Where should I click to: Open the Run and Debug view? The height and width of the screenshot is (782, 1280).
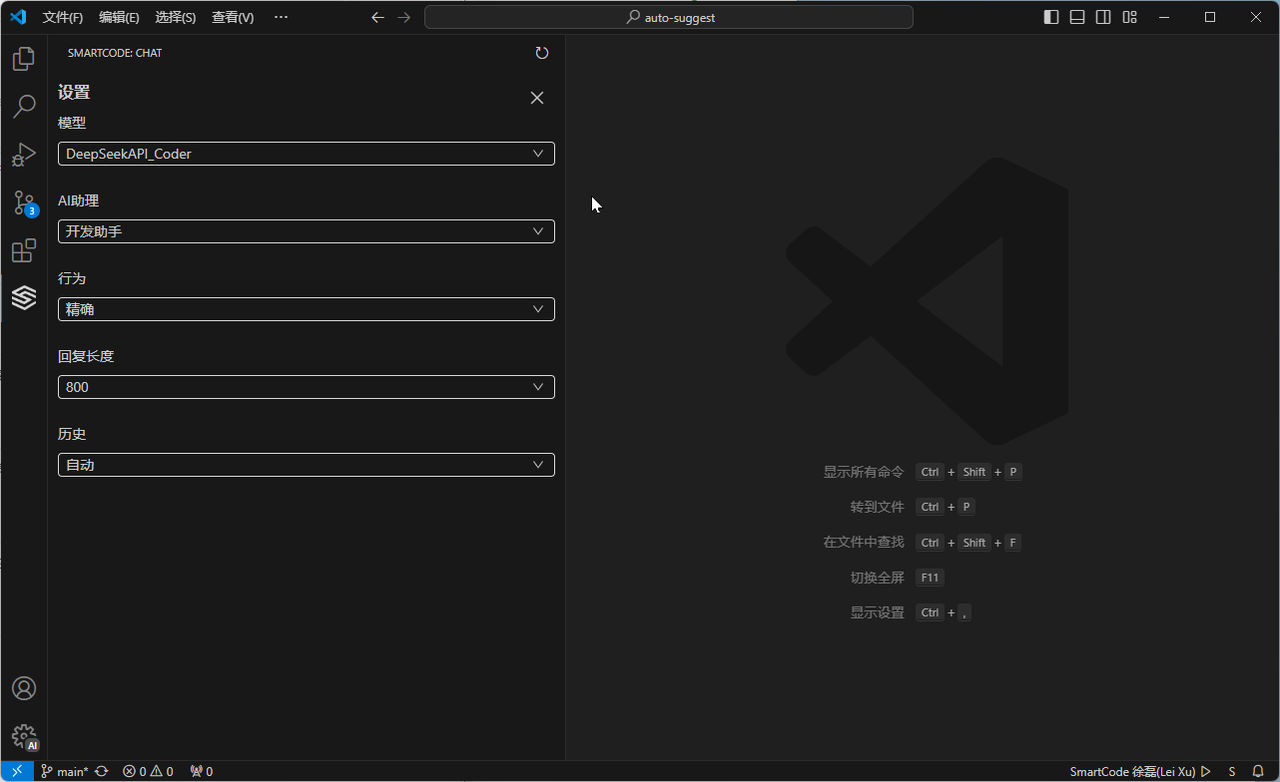[23, 155]
